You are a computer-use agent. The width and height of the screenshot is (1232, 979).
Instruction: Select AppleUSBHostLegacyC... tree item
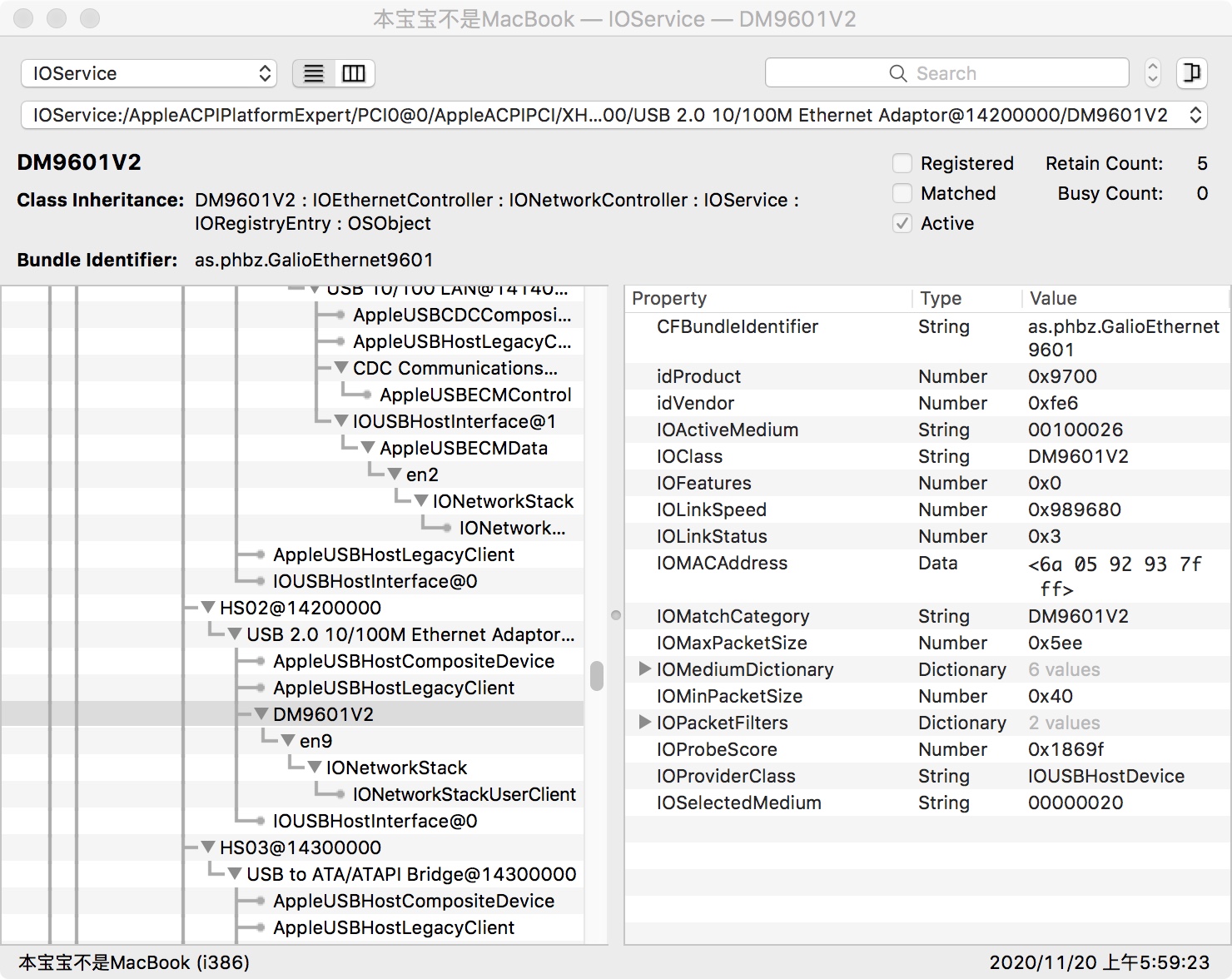tap(462, 341)
